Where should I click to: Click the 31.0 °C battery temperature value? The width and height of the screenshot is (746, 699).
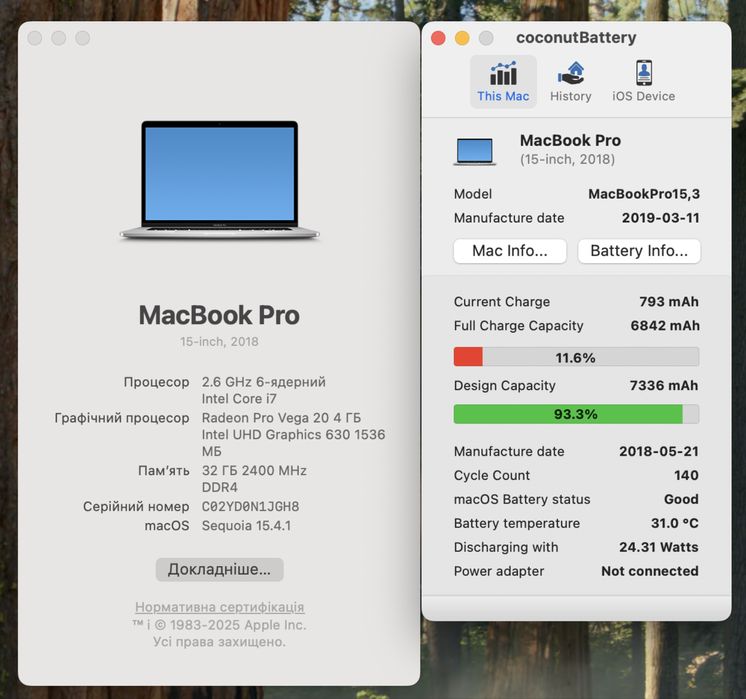coord(675,523)
